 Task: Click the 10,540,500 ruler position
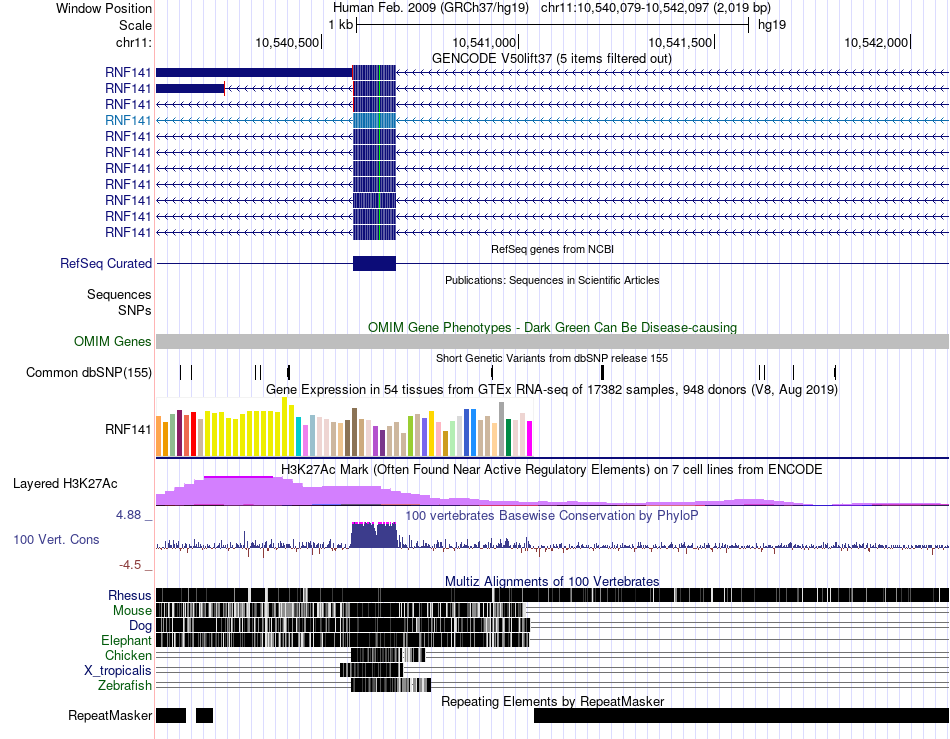pyautogui.click(x=287, y=42)
